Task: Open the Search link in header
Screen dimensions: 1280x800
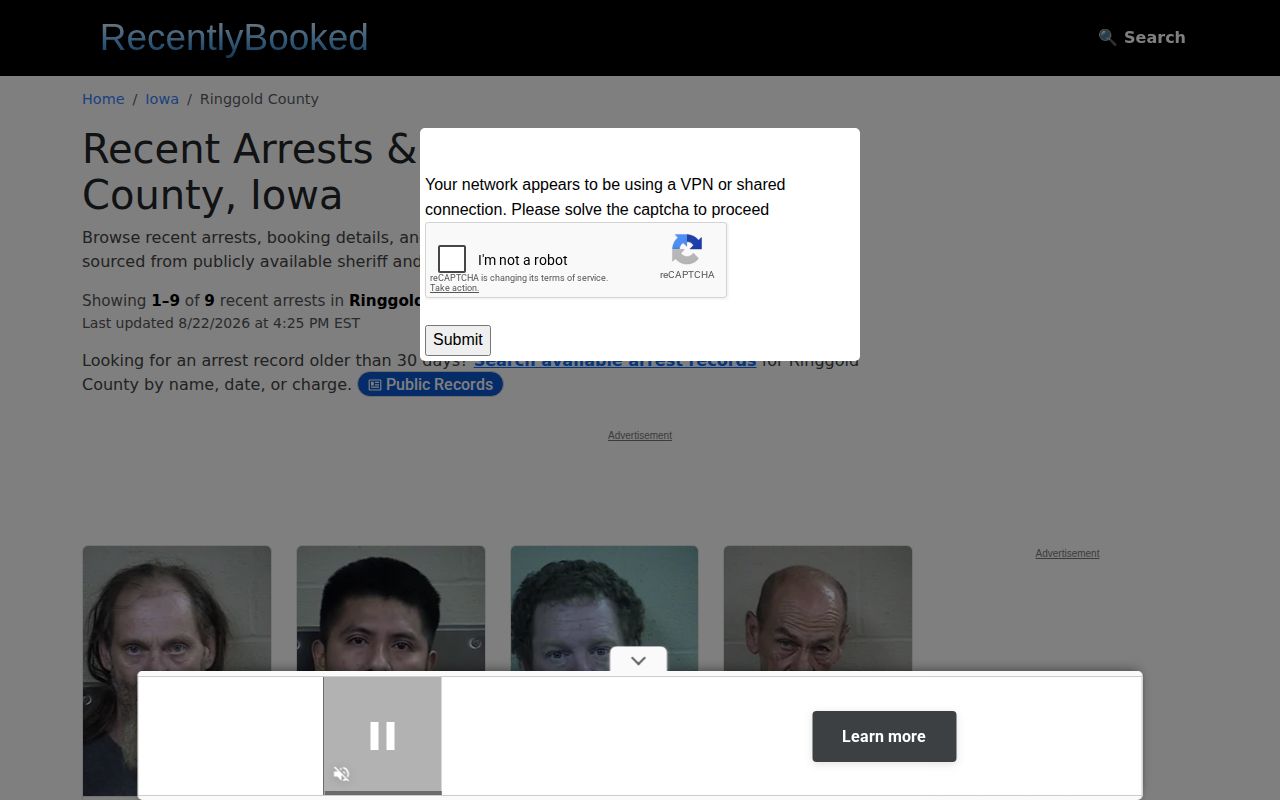Action: [1142, 37]
